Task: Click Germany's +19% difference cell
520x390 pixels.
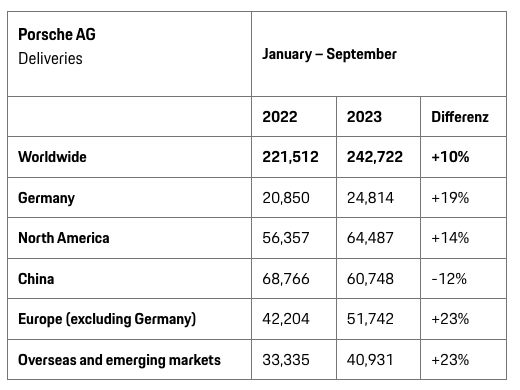Action: click(x=450, y=198)
